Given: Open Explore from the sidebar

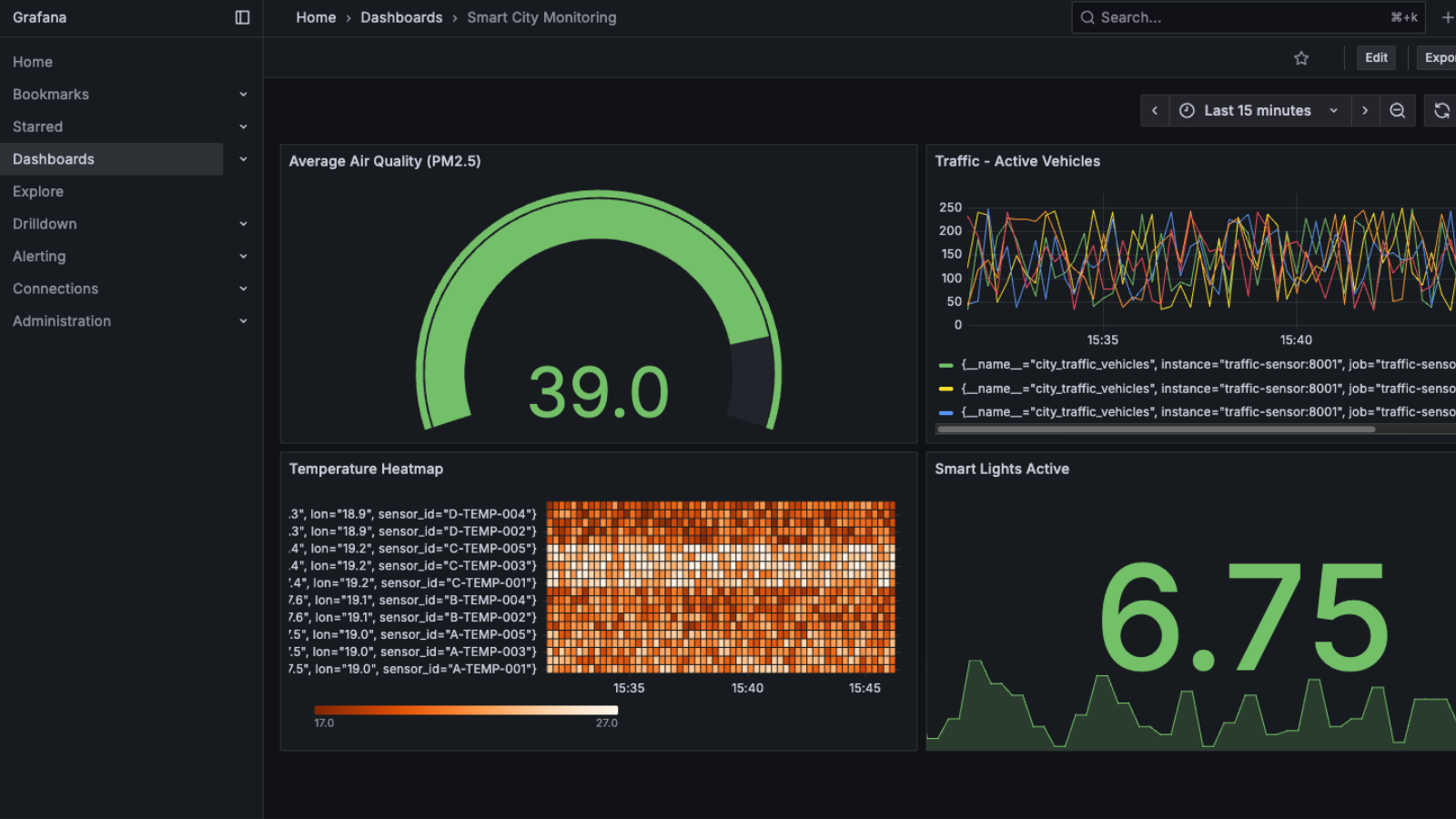Looking at the screenshot, I should pos(38,192).
